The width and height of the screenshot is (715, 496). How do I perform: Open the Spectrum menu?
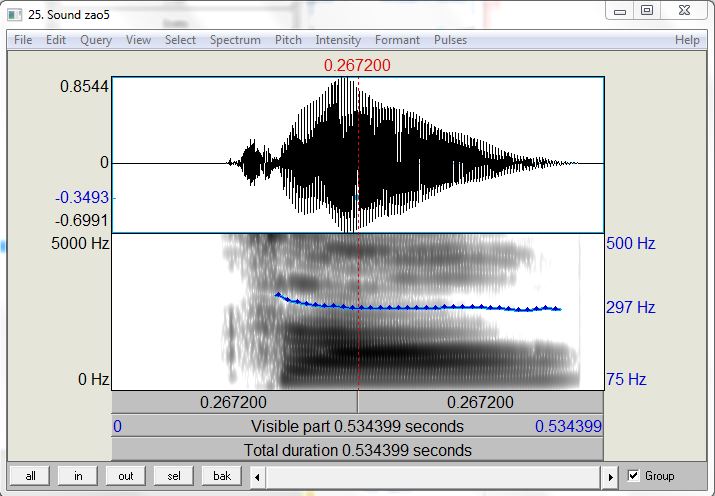click(x=235, y=40)
